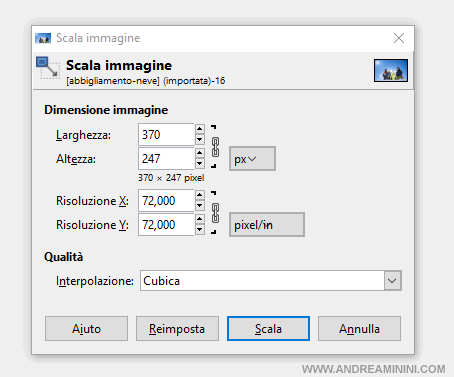Viewport: 454px width, 377px height.
Task: Decrease Risoluzione X with down arrow
Action: (200, 205)
